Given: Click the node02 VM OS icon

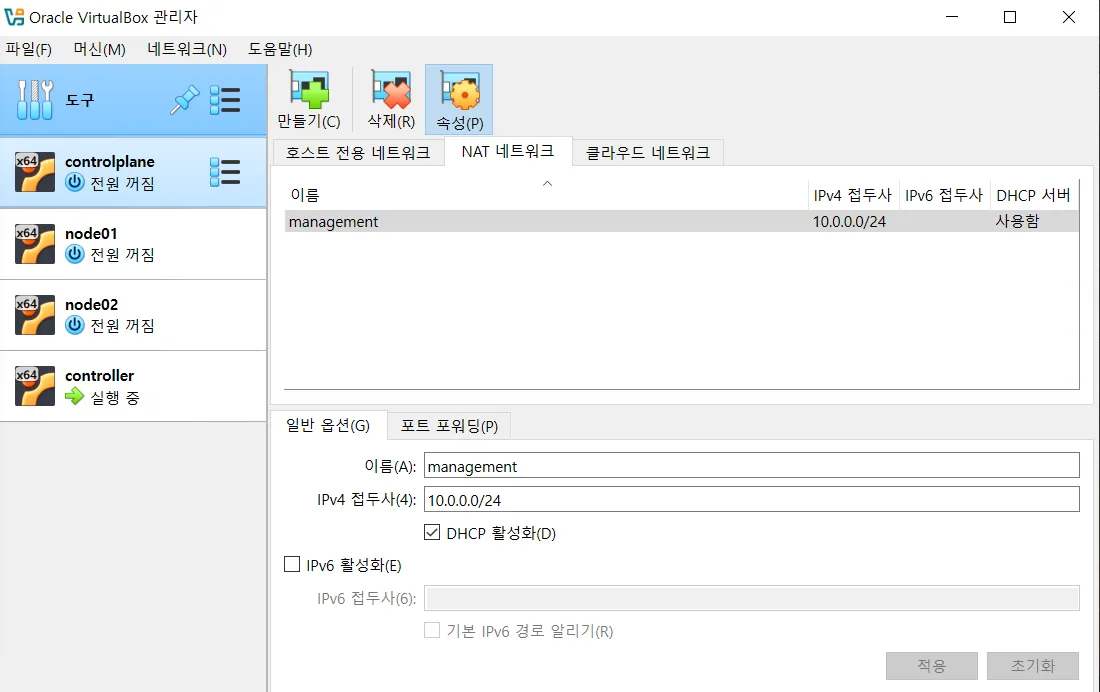Looking at the screenshot, I should 35,314.
